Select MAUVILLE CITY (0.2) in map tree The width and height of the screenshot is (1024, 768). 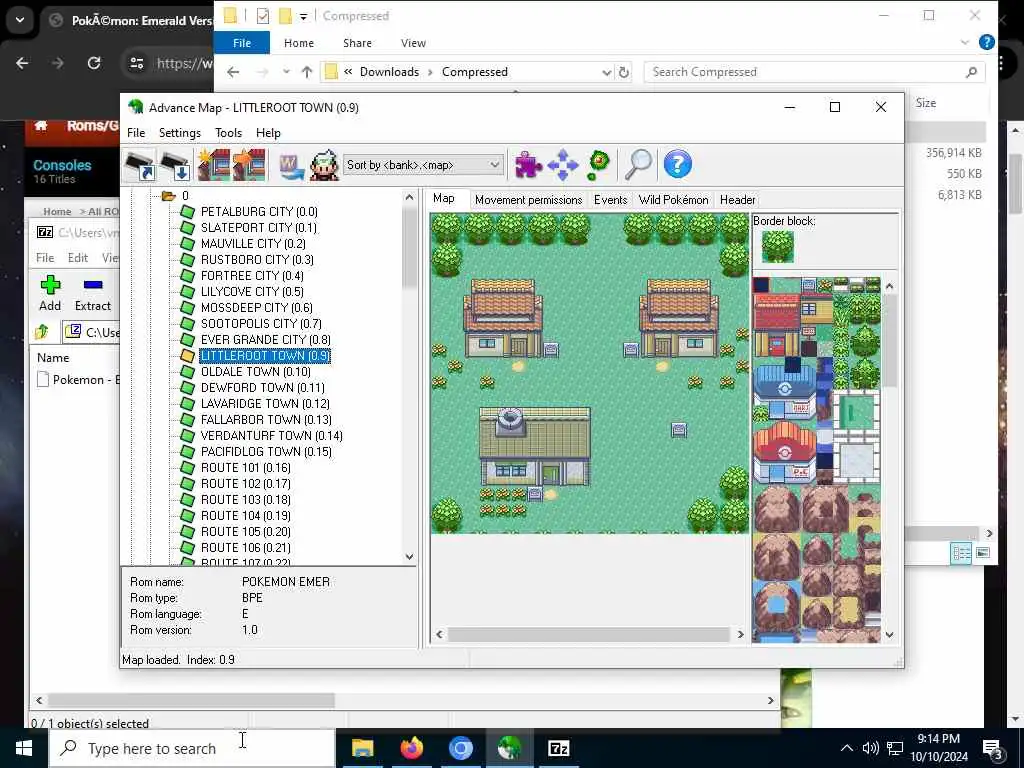pos(253,244)
